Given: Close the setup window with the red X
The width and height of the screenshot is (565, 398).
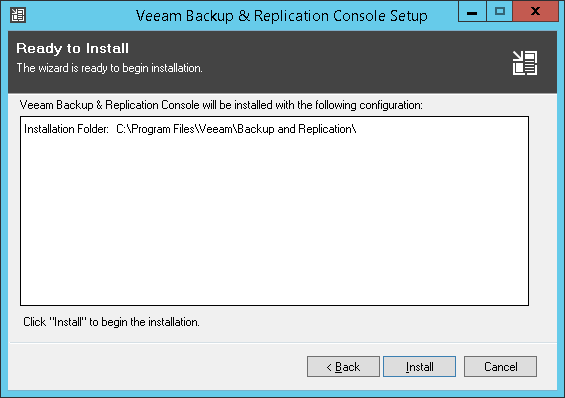Looking at the screenshot, I should click(x=535, y=12).
